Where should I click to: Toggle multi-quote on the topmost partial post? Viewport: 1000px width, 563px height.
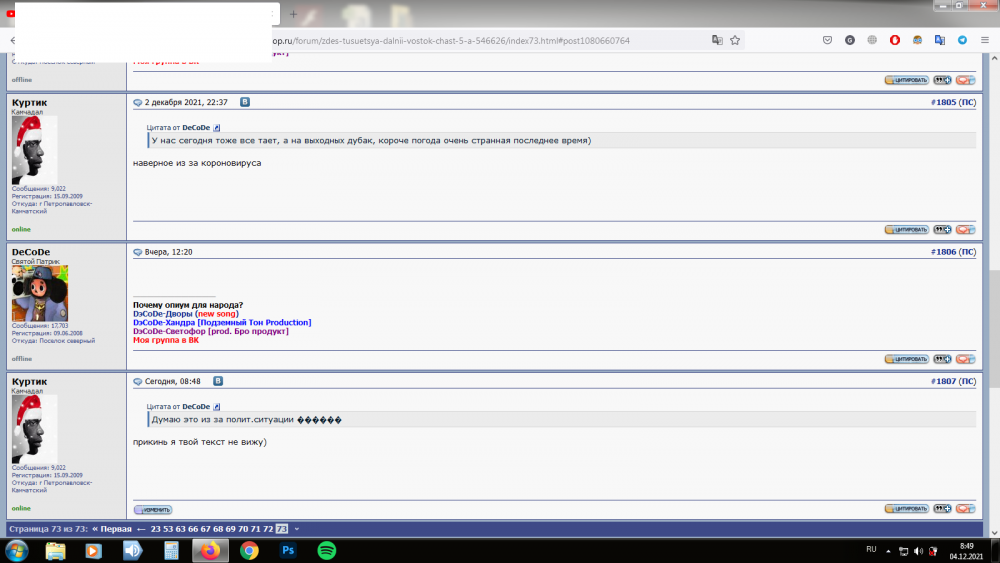[x=942, y=80]
